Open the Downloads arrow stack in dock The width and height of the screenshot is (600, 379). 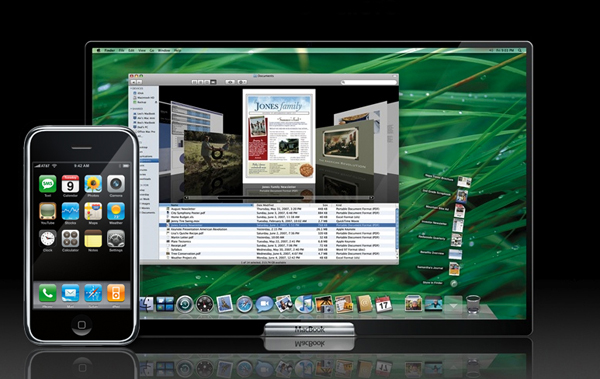453,305
